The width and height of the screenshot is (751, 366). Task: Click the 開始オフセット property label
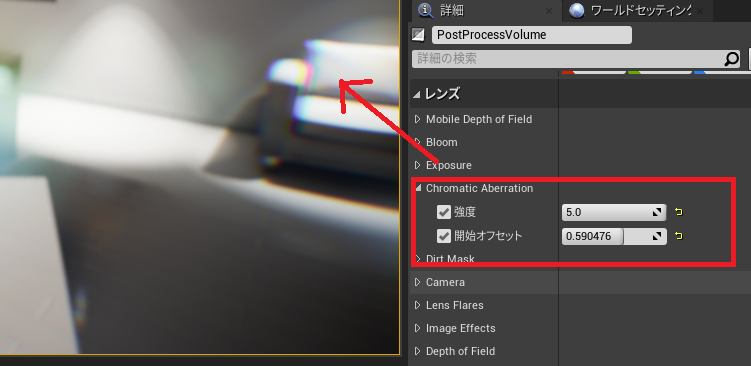(x=488, y=236)
